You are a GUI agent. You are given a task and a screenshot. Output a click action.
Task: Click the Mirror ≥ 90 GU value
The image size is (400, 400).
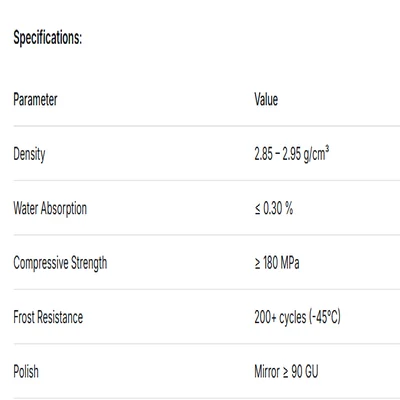tap(286, 371)
